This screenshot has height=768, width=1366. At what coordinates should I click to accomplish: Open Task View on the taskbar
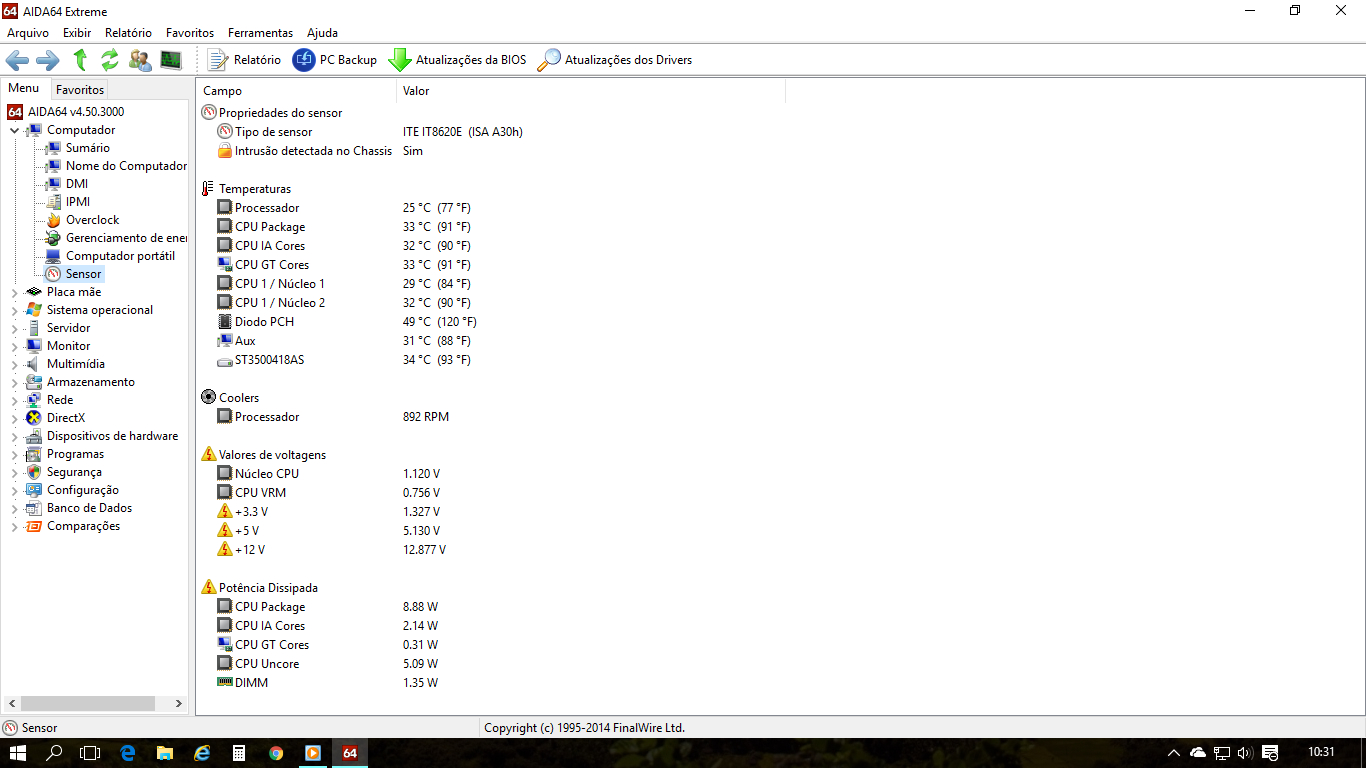[91, 753]
